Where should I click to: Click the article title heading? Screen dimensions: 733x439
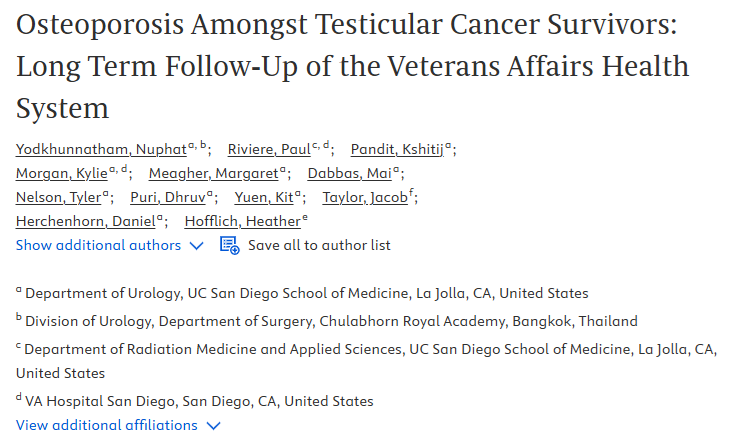pyautogui.click(x=352, y=66)
